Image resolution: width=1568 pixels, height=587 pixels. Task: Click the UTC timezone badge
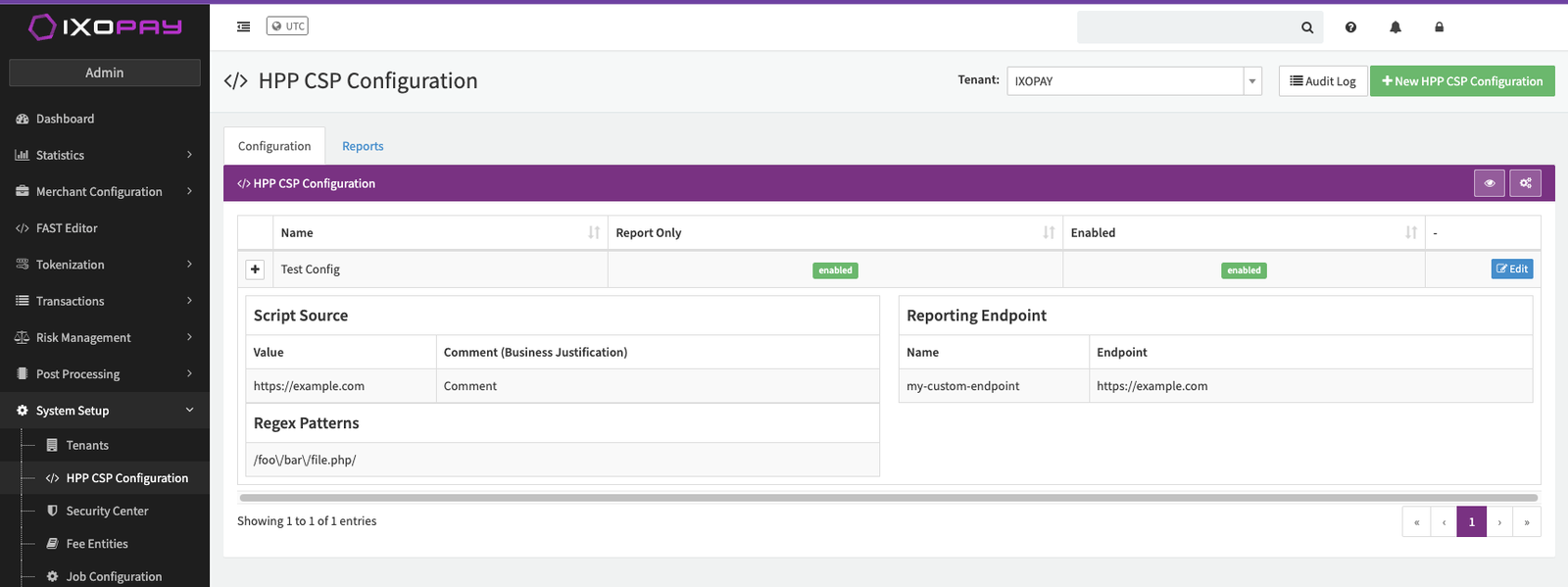coord(287,26)
